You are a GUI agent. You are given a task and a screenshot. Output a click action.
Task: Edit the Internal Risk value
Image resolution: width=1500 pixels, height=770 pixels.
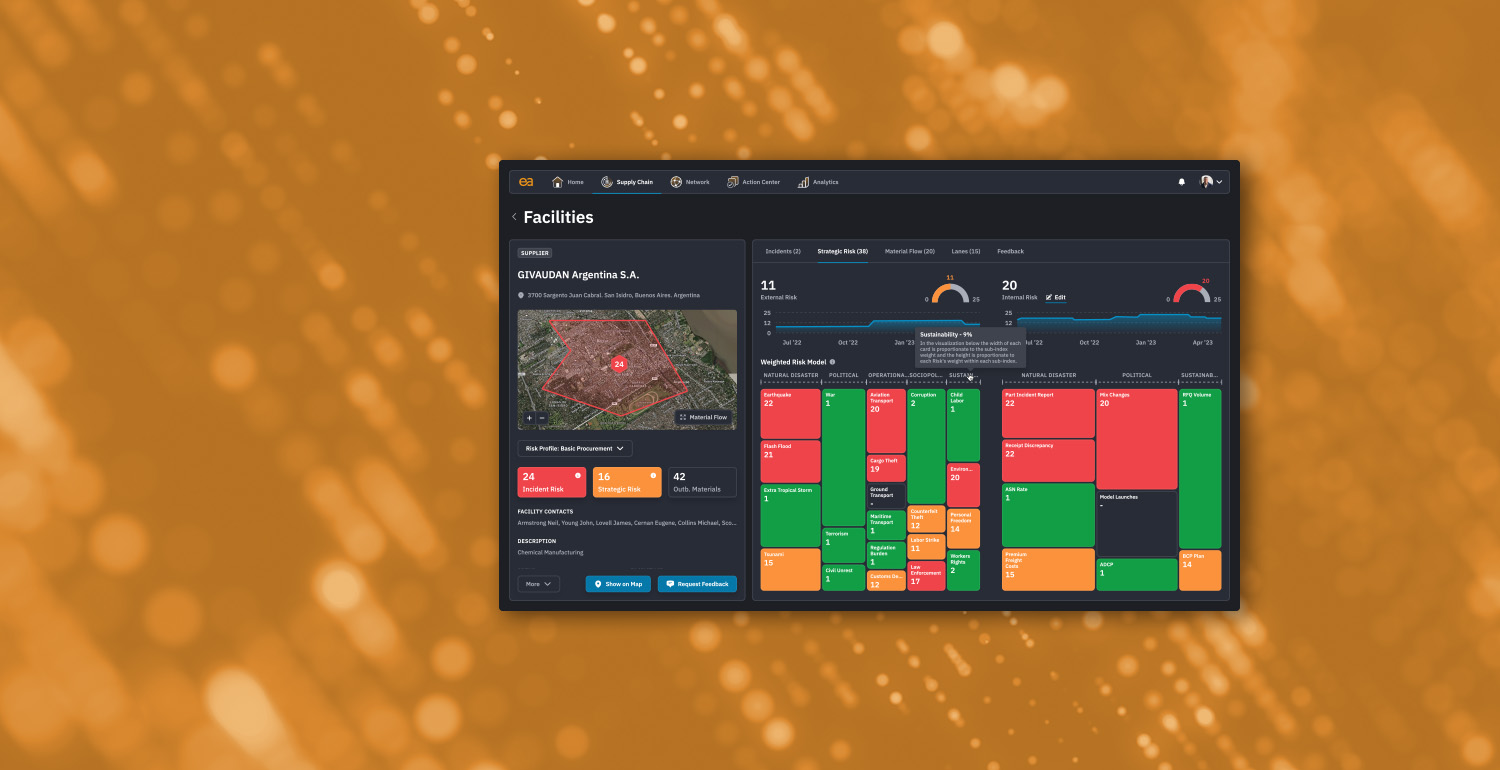pyautogui.click(x=1058, y=297)
